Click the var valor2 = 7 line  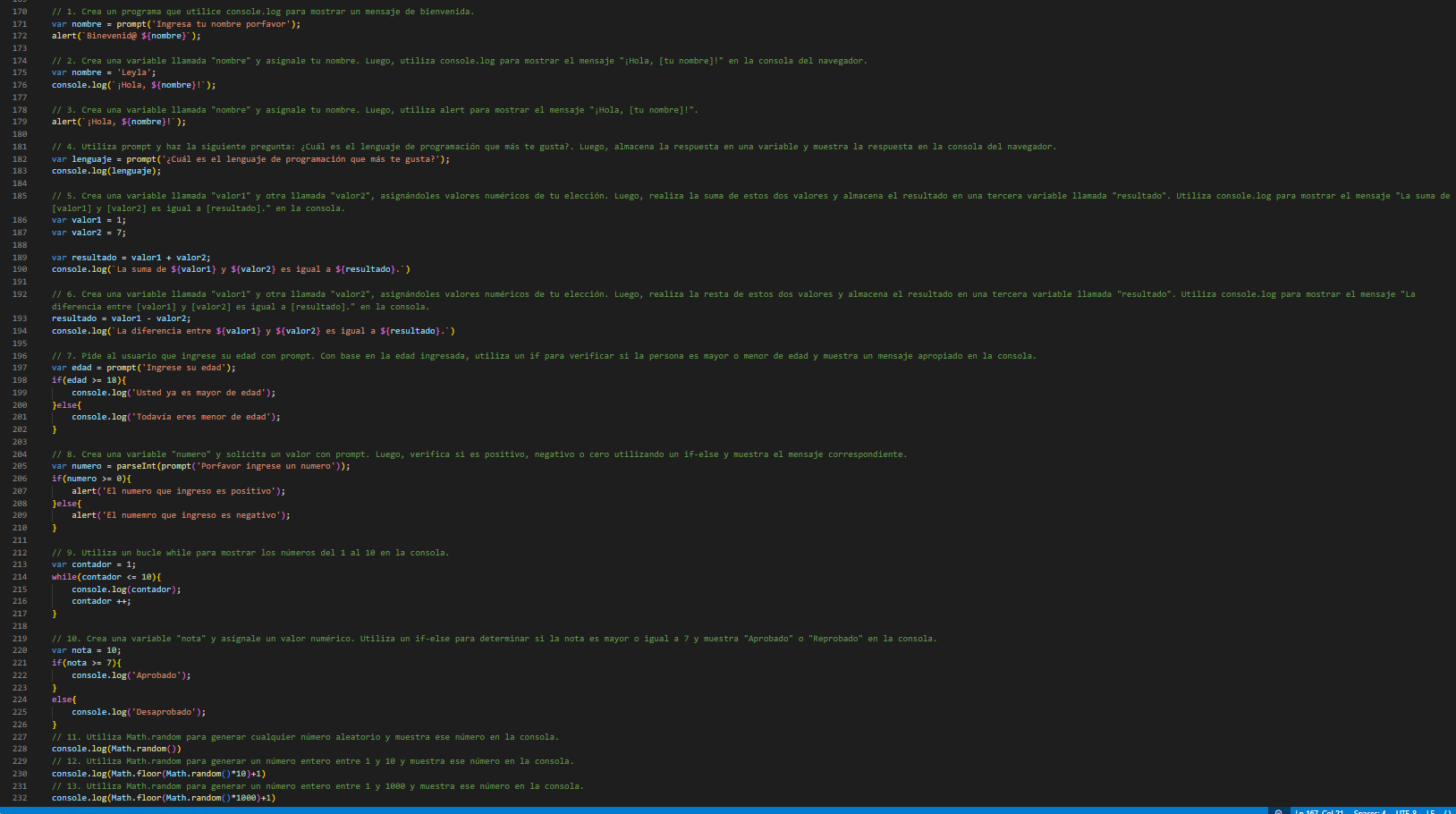(89, 233)
